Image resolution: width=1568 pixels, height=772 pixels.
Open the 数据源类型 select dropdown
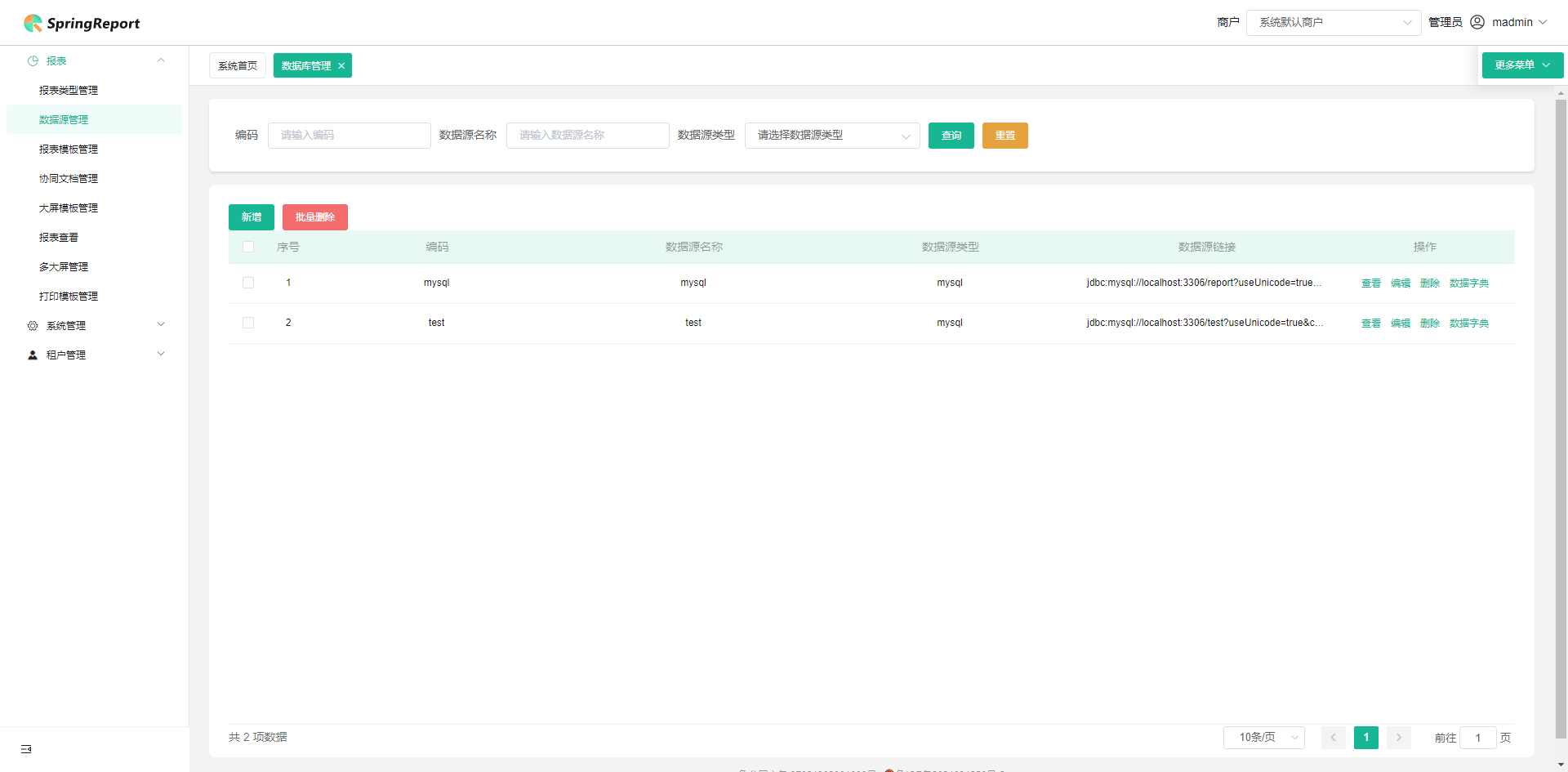832,136
